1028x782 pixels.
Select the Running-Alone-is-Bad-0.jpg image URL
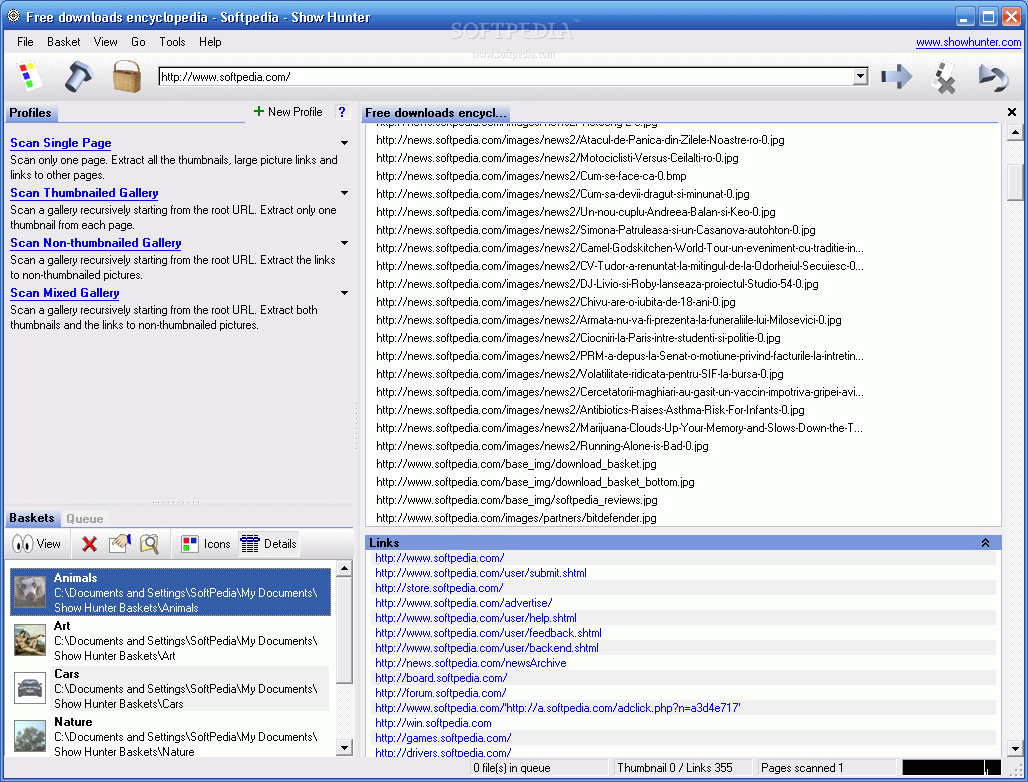542,446
